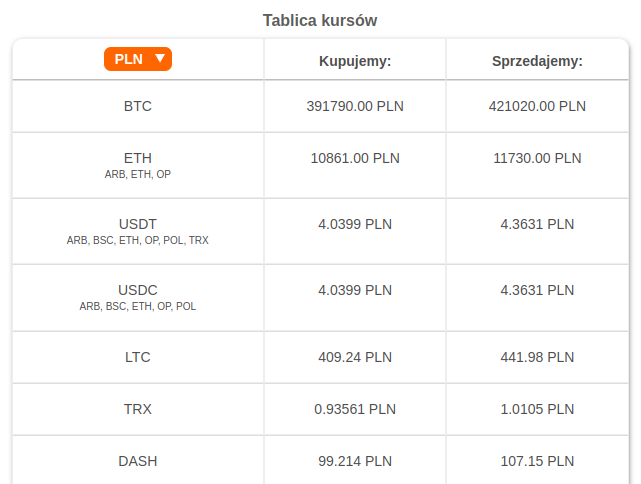This screenshot has width=641, height=484.
Task: Select the ETH currency name
Action: pyautogui.click(x=138, y=157)
